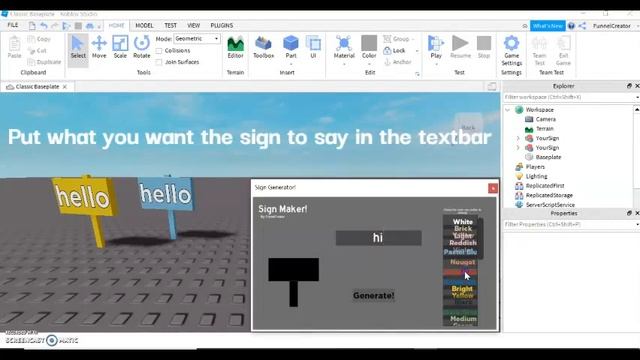Click the Duplicate button

click(x=44, y=62)
